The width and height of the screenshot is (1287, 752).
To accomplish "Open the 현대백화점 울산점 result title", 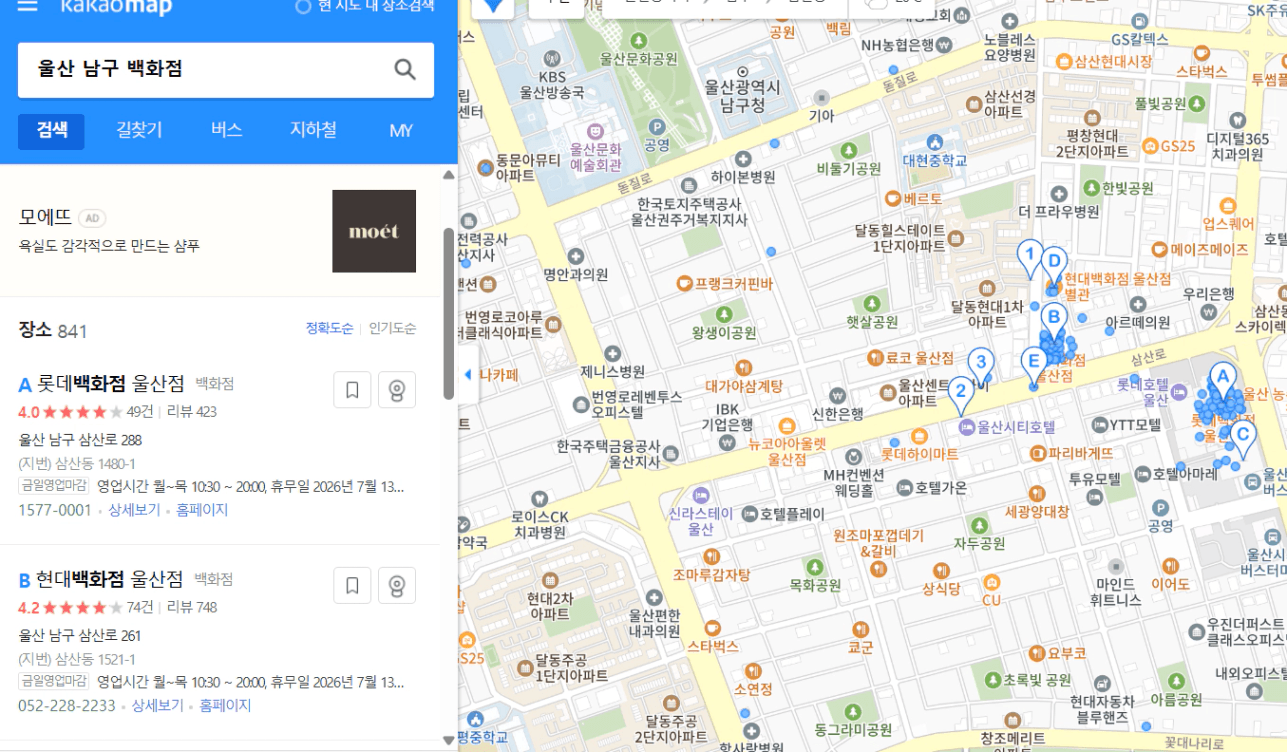I will [x=110, y=580].
